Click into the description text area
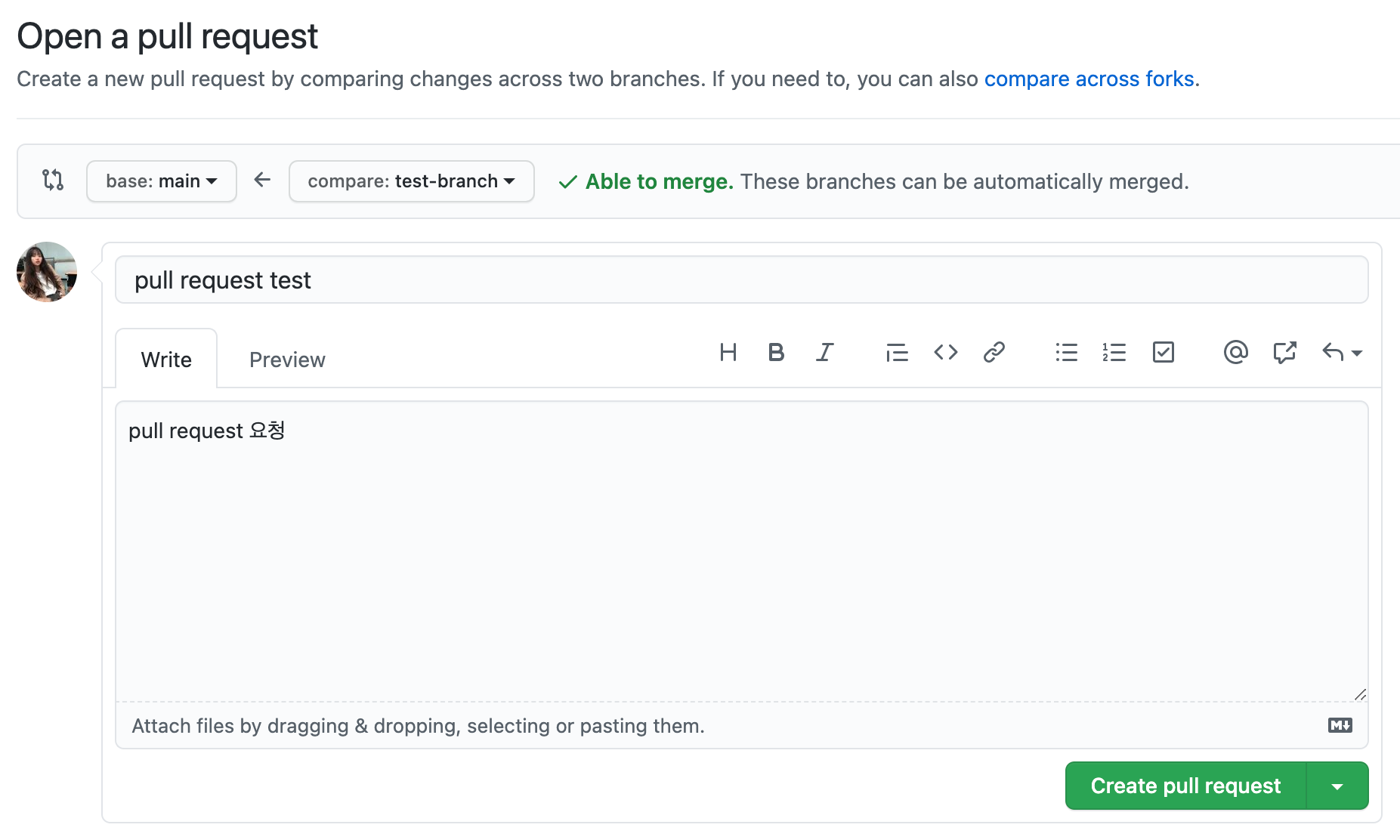 [x=741, y=551]
